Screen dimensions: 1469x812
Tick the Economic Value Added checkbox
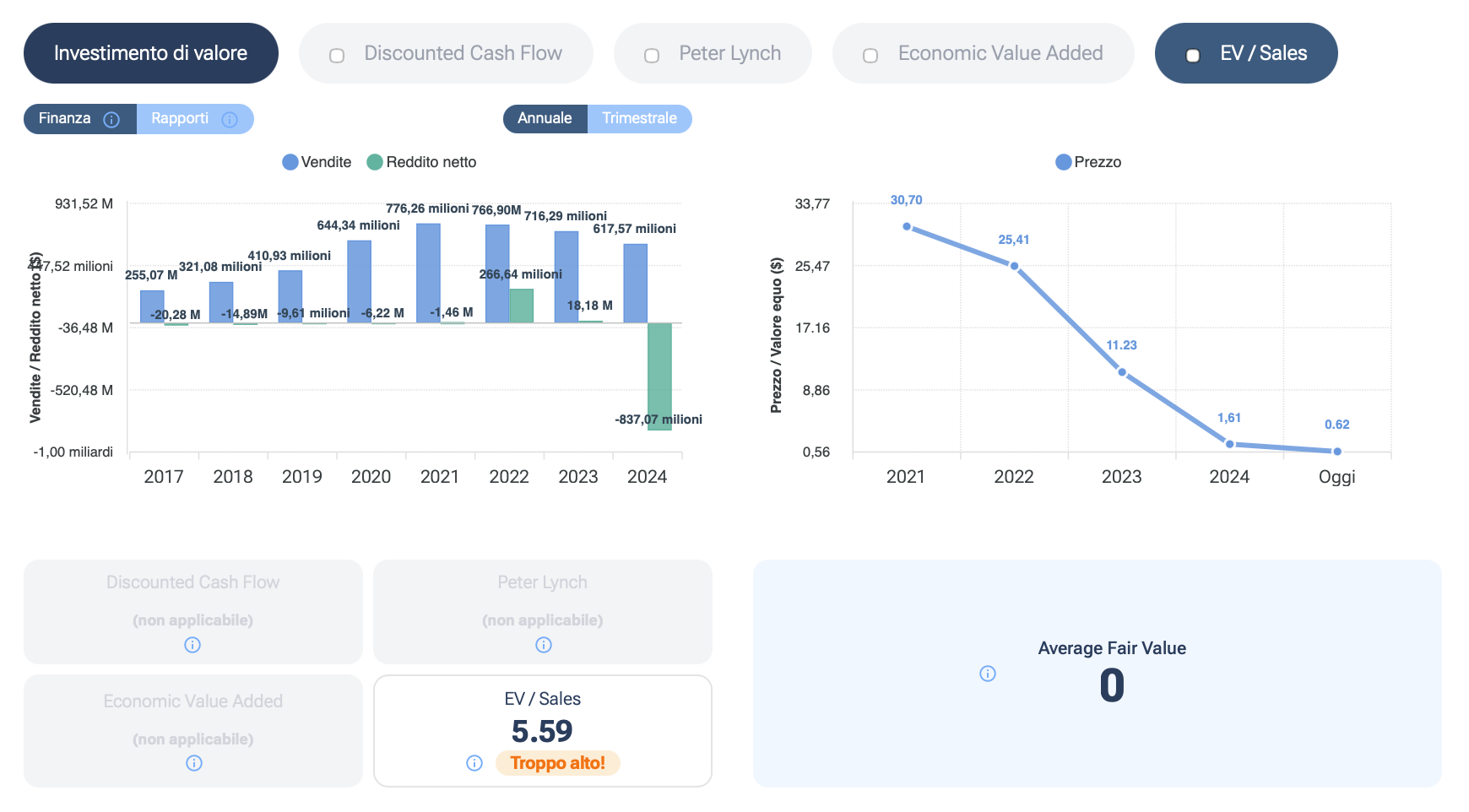tap(870, 56)
